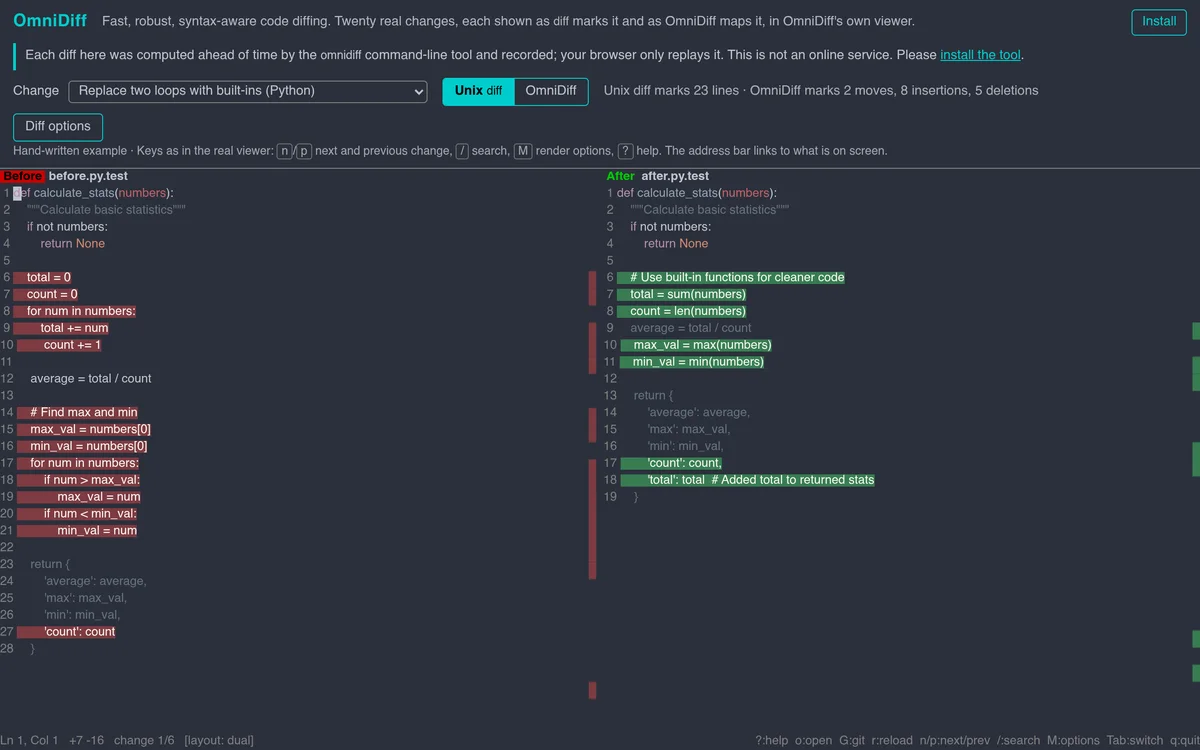Click the after.py.test file name
Screen dimensions: 1200x750
pos(675,176)
